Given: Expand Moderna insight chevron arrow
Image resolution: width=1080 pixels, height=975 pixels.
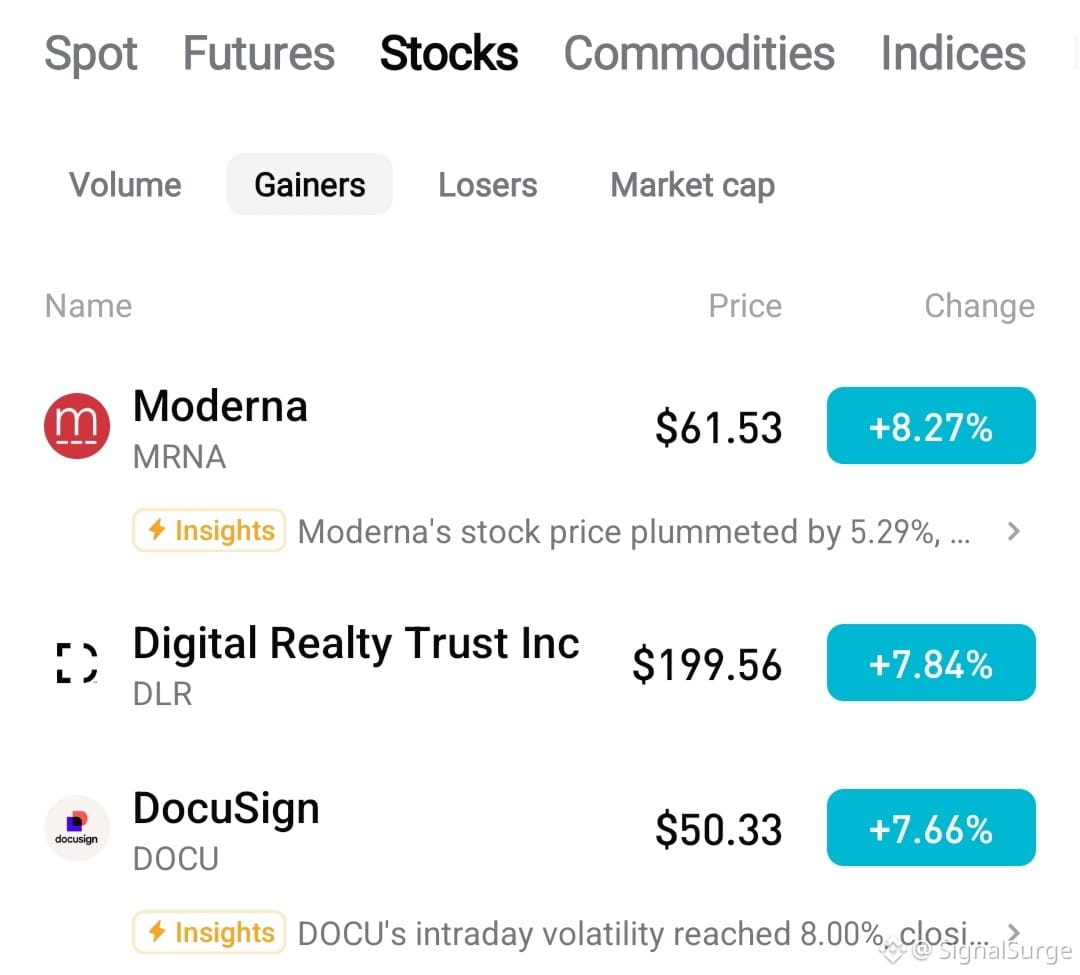Looking at the screenshot, I should pos(1013,531).
